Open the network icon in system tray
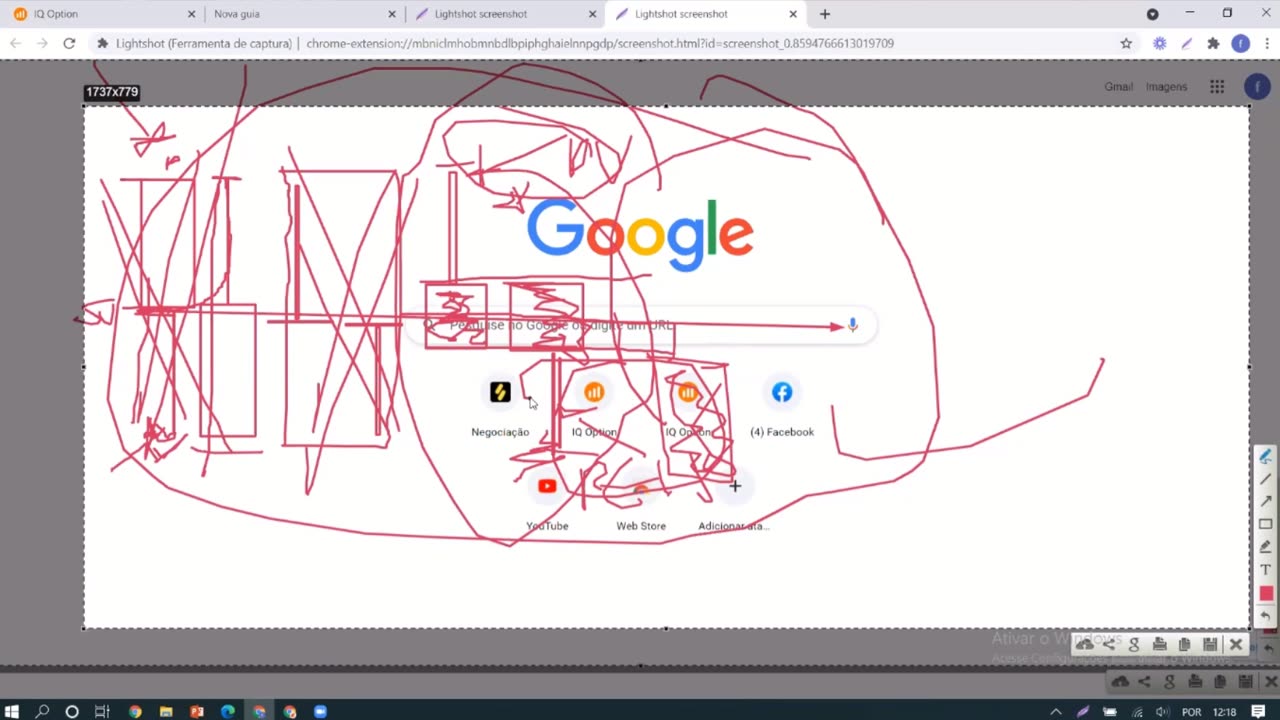The height and width of the screenshot is (720, 1280). pos(1136,712)
